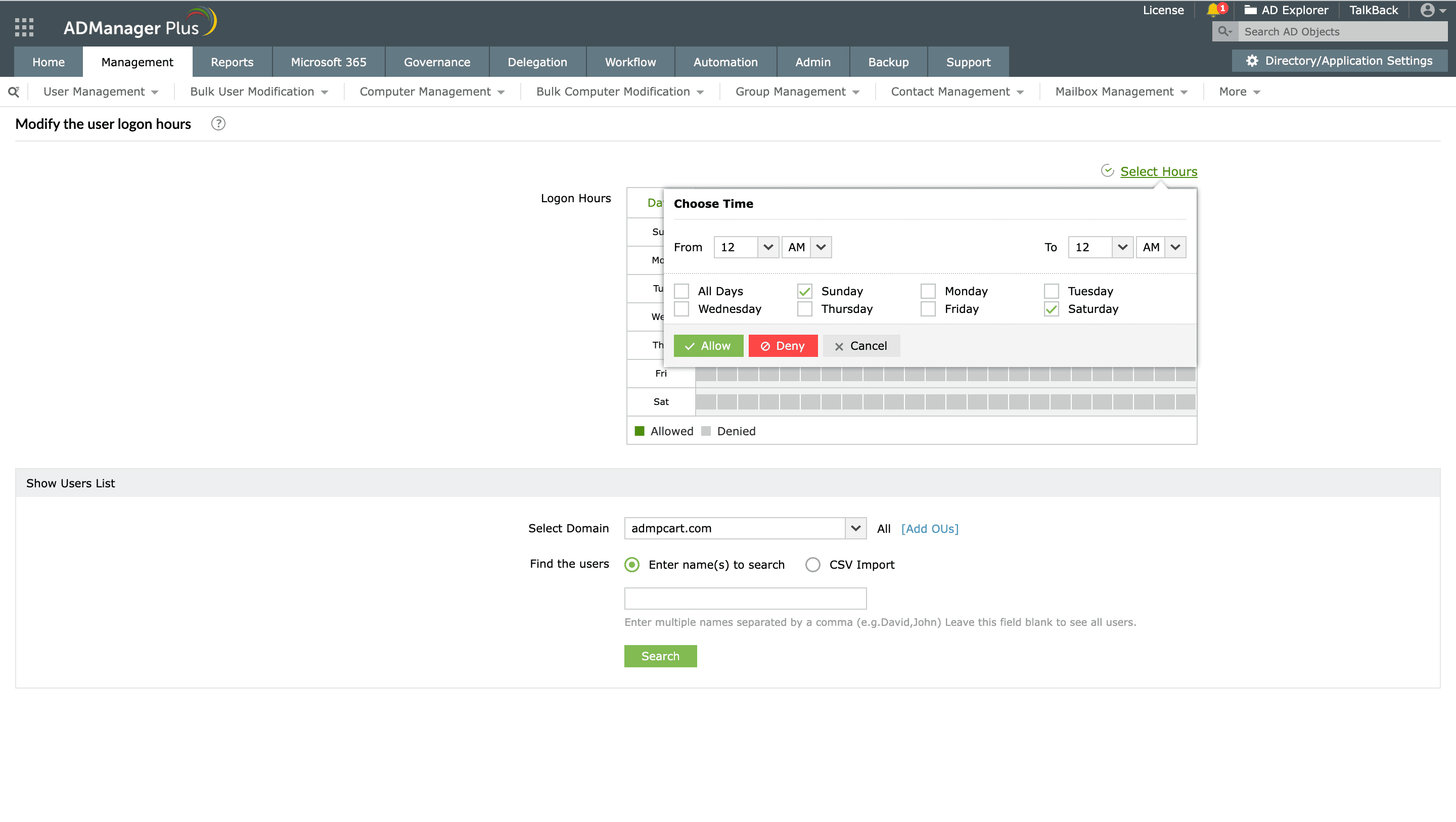Image resolution: width=1456 pixels, height=822 pixels.
Task: Uncheck the Sunday checkbox
Action: tap(805, 291)
